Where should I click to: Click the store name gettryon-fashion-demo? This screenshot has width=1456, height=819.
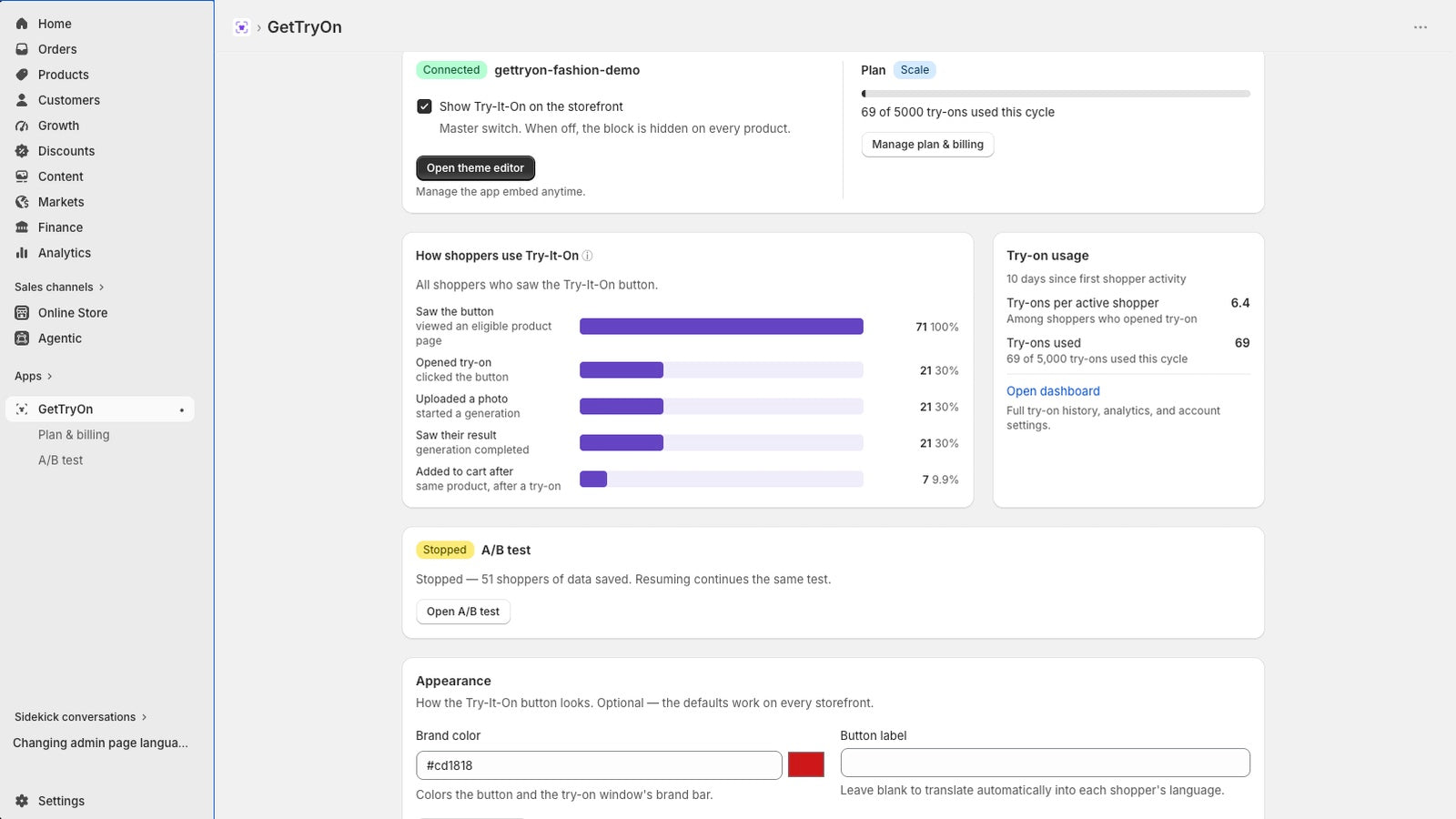[567, 70]
